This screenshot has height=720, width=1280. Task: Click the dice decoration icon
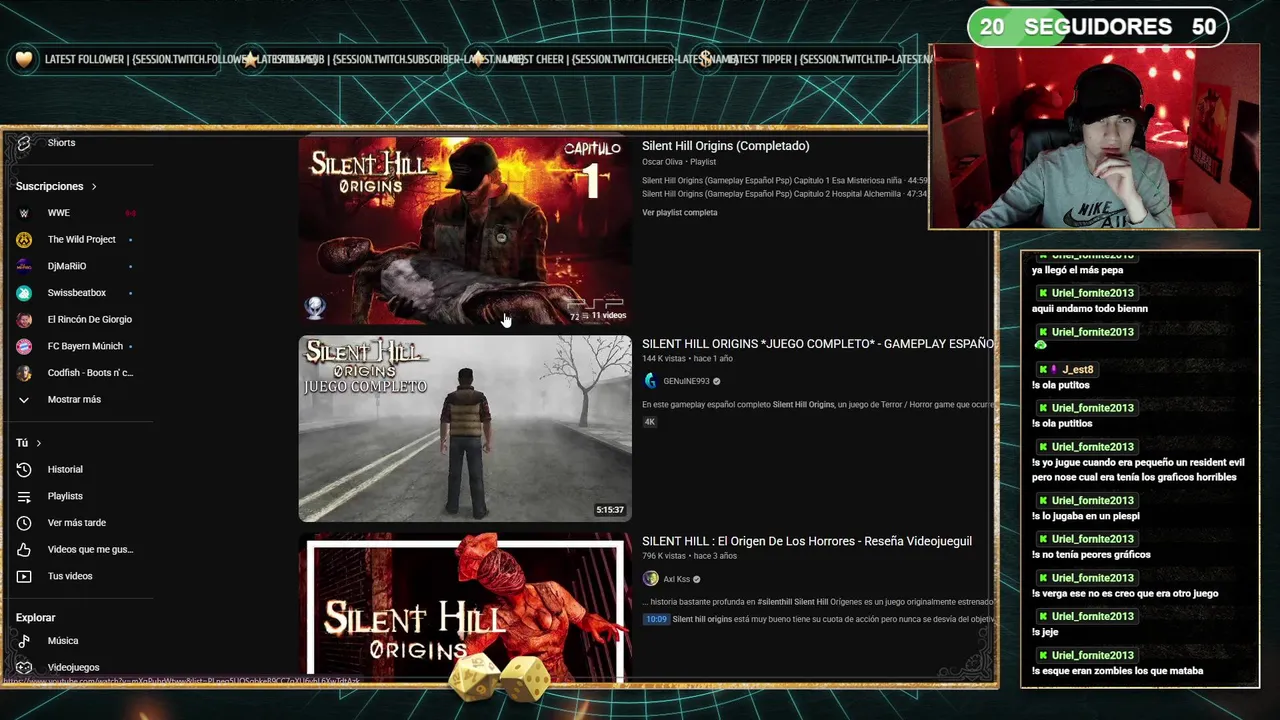pos(498,679)
